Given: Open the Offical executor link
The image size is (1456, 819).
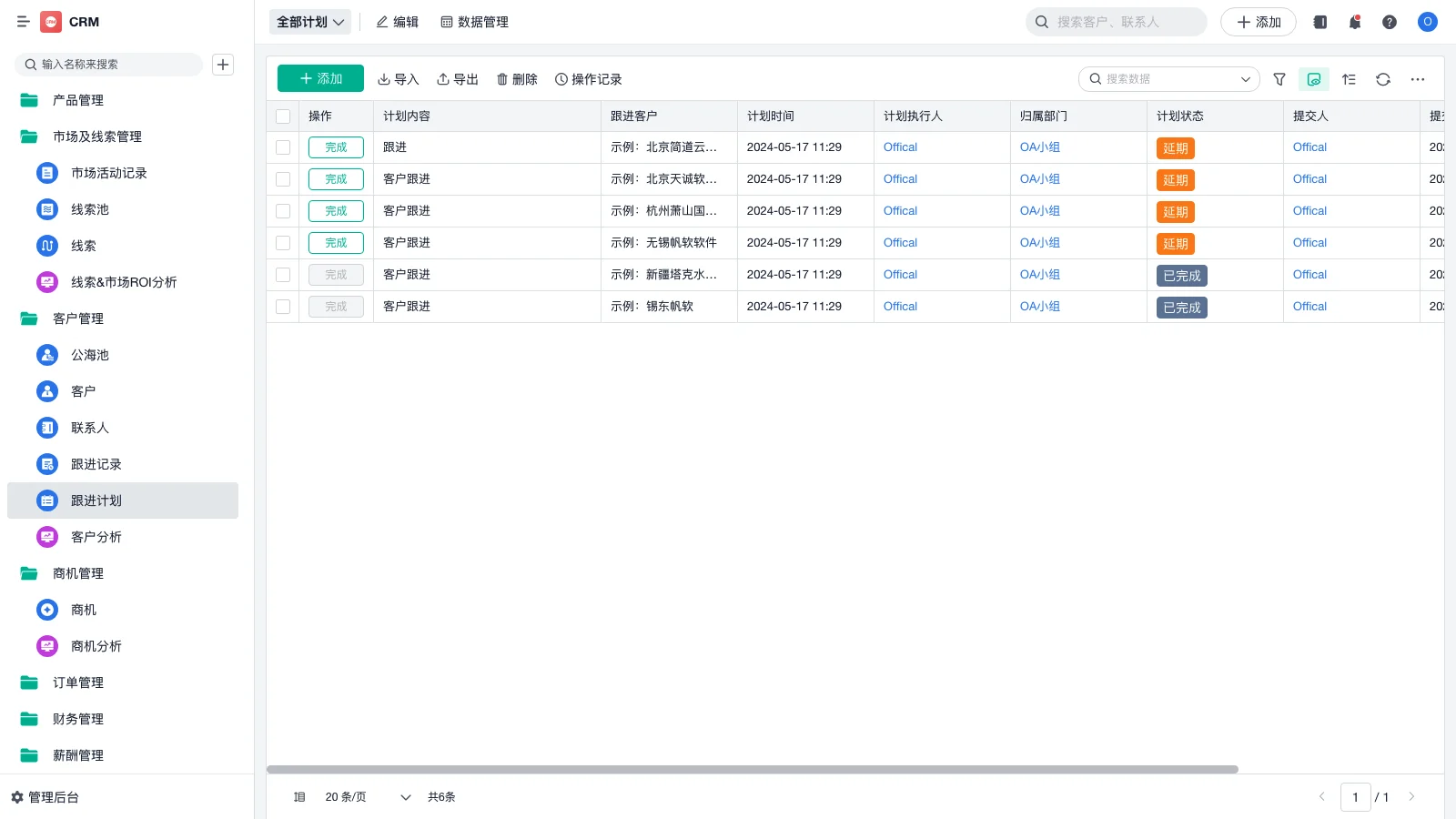Looking at the screenshot, I should coord(899,147).
